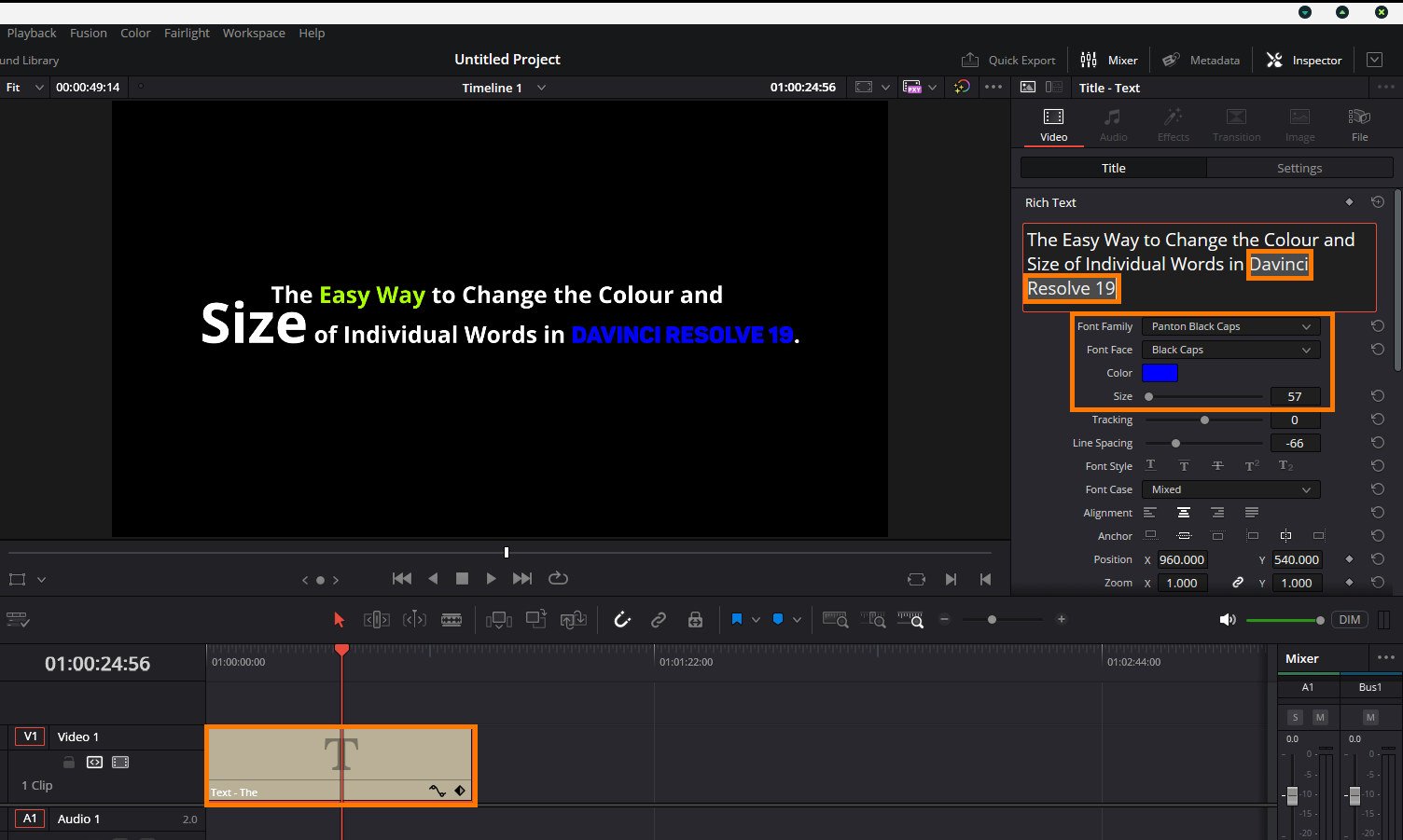Image resolution: width=1403 pixels, height=840 pixels.
Task: Open the Fusion menu
Action: tap(89, 33)
